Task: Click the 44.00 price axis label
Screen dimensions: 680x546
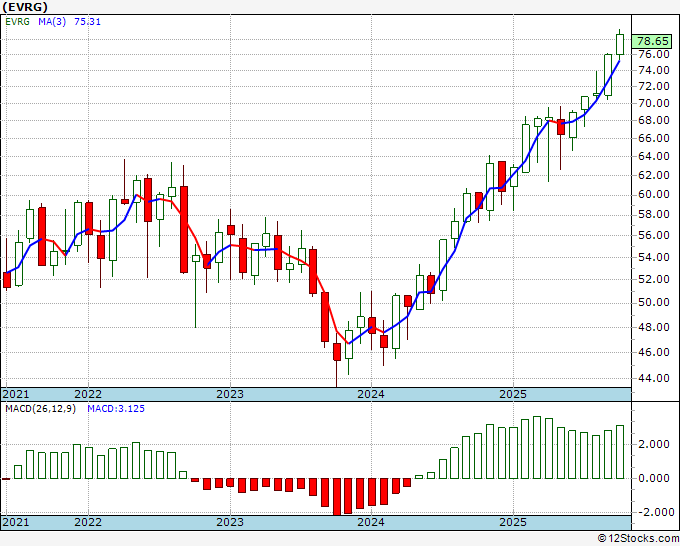Action: pyautogui.click(x=654, y=378)
